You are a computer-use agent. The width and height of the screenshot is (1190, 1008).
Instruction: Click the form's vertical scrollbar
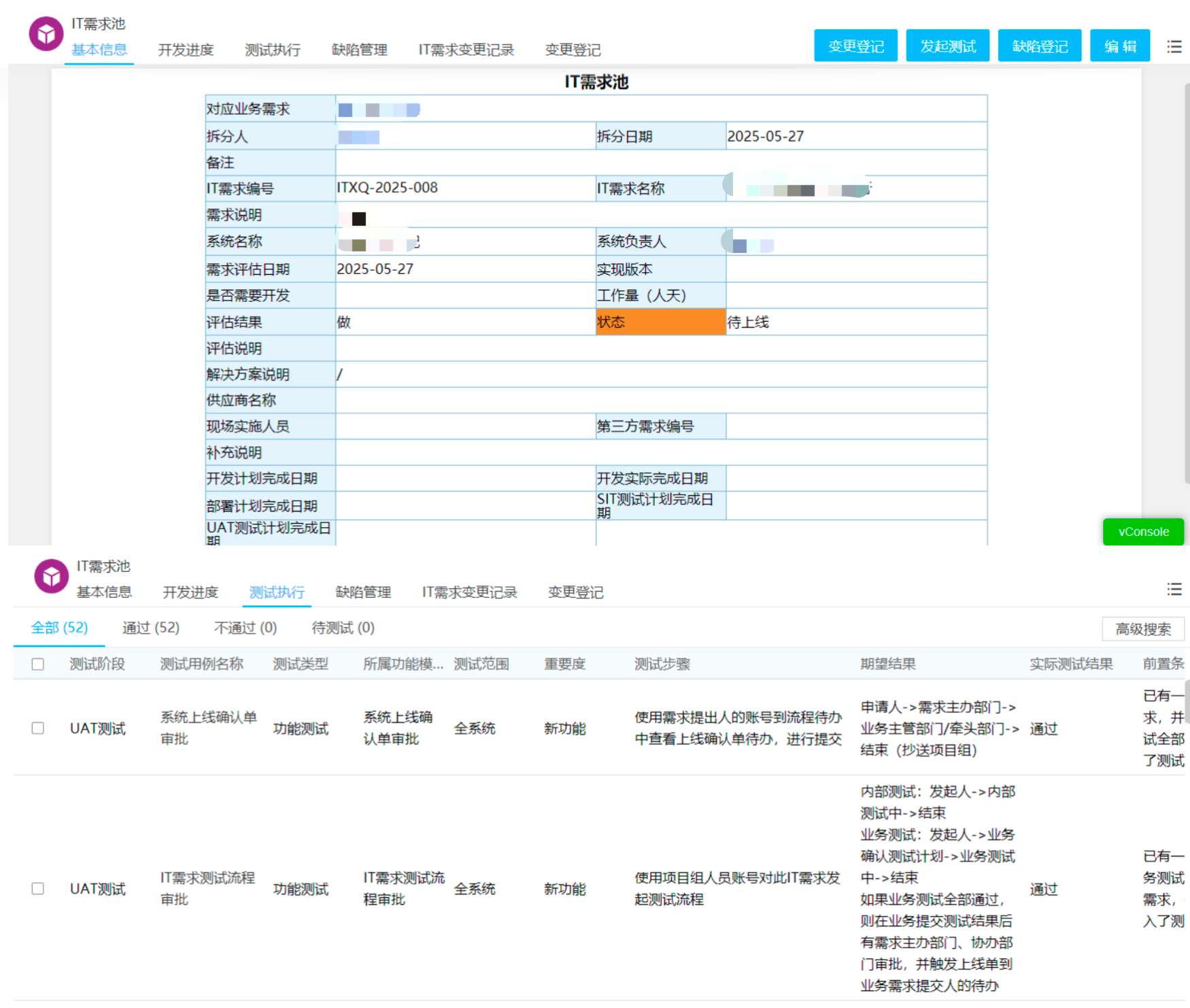[x=1187, y=282]
